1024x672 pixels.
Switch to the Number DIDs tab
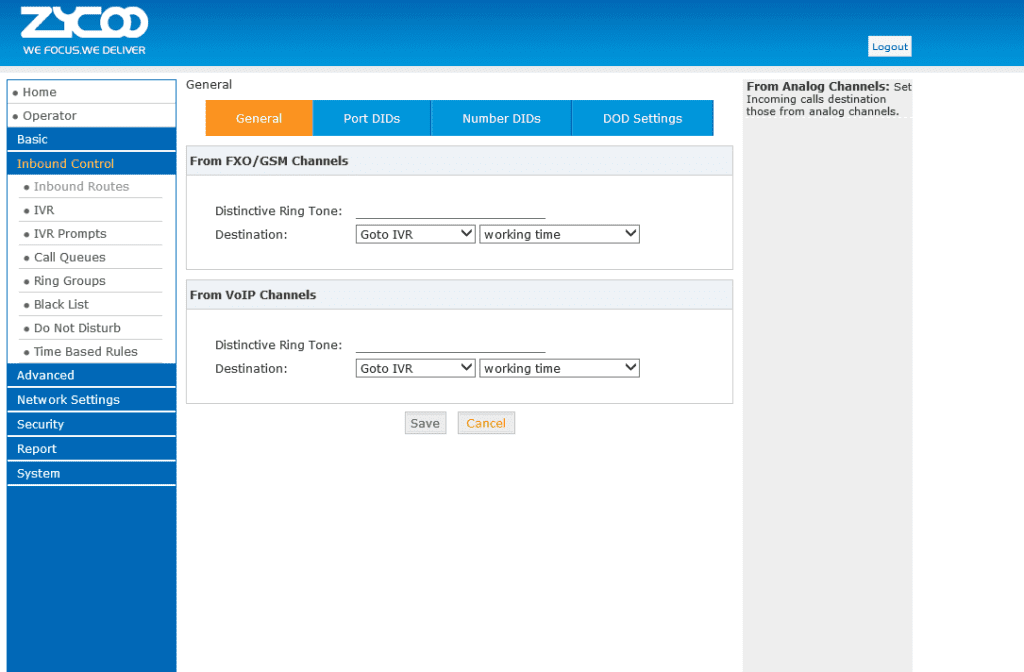coord(501,118)
